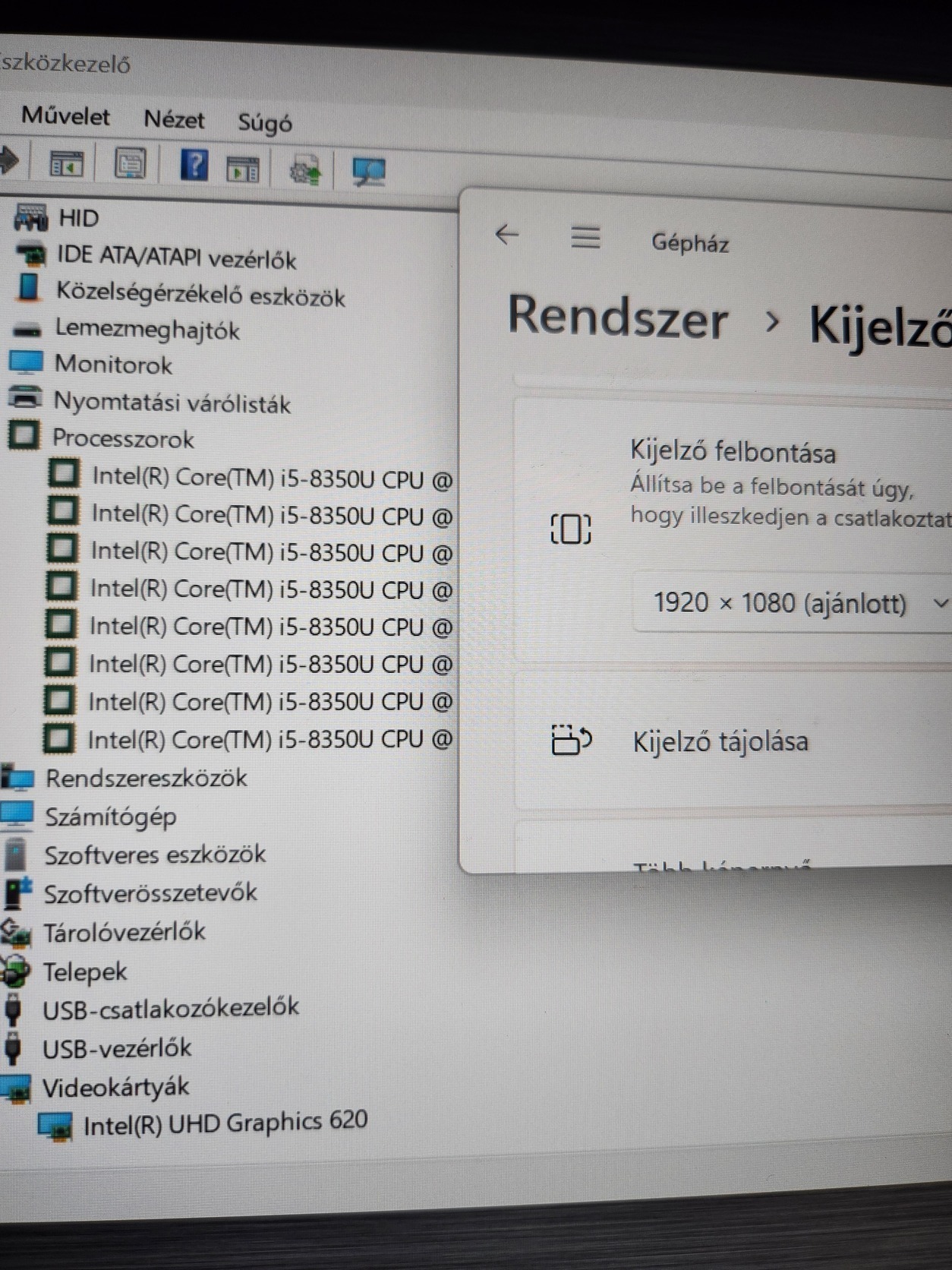Open the Súgó menu
The width and height of the screenshot is (952, 1270).
click(265, 123)
